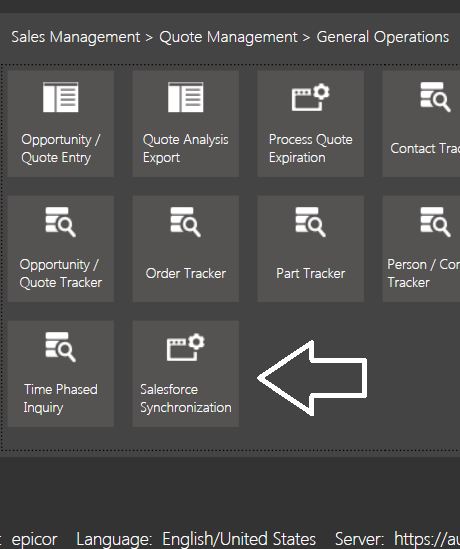Click the Server URL in status bar
The image size is (460, 549).
427,539
